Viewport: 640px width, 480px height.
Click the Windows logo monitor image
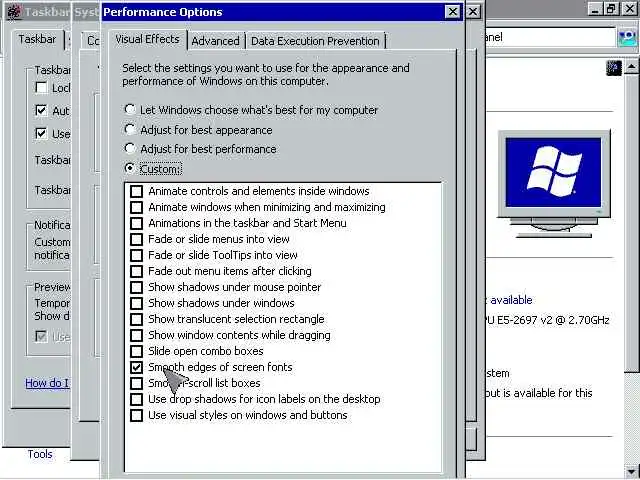pyautogui.click(x=554, y=184)
